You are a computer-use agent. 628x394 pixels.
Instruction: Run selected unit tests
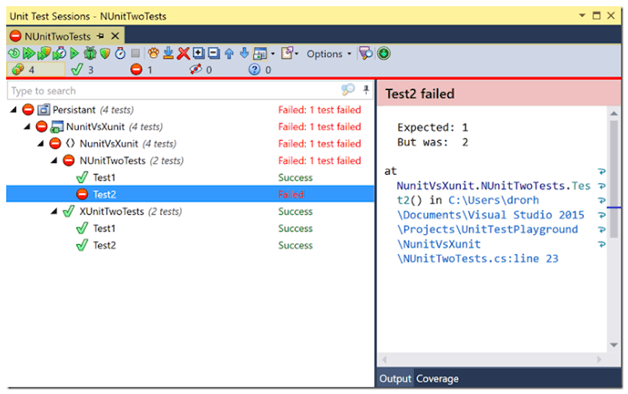click(x=74, y=53)
